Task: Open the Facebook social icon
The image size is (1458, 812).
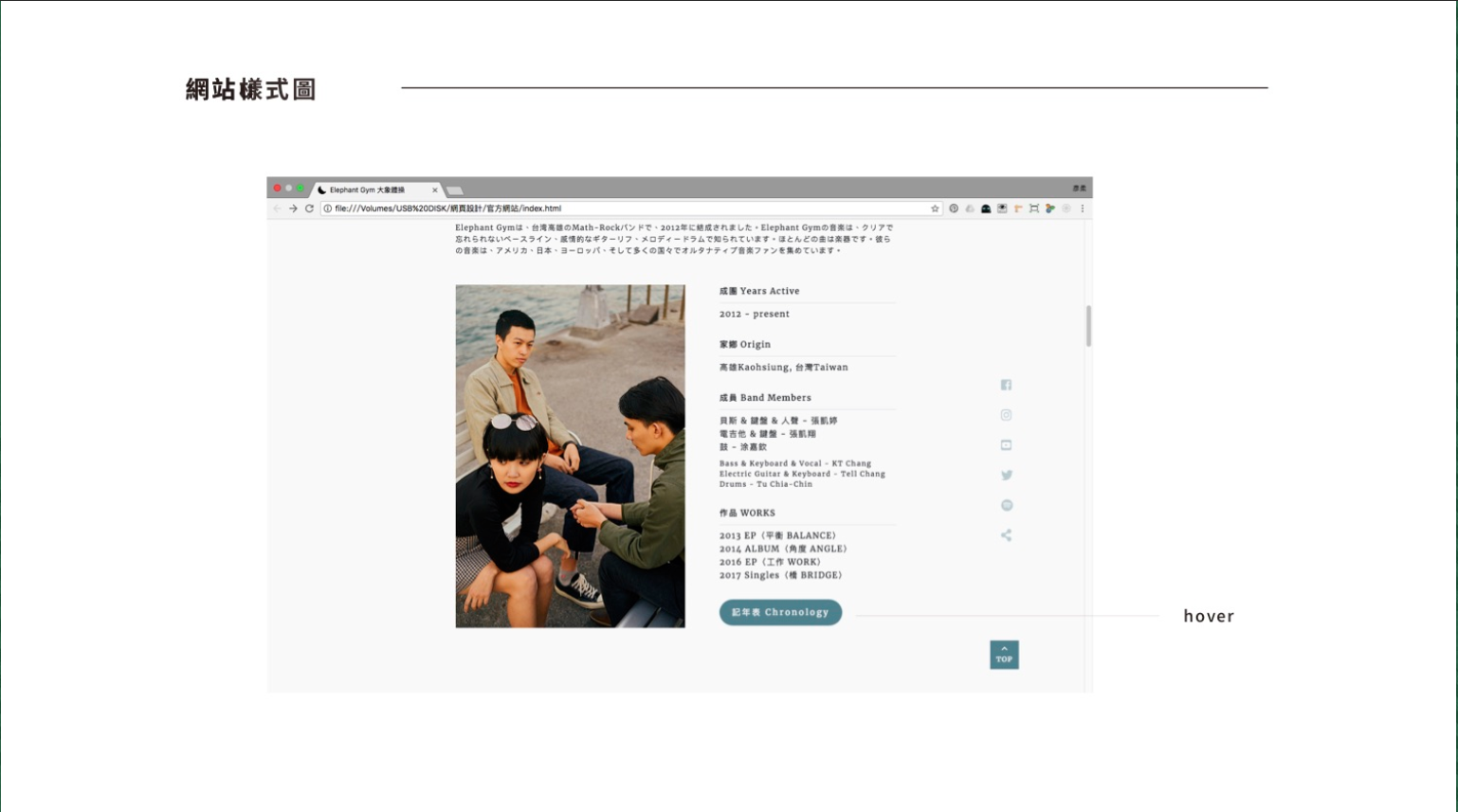Action: (1006, 385)
